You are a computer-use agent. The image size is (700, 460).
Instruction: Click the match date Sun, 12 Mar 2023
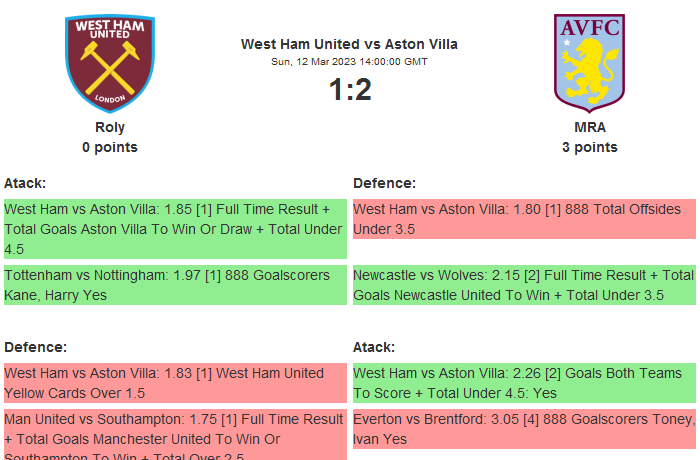349,61
